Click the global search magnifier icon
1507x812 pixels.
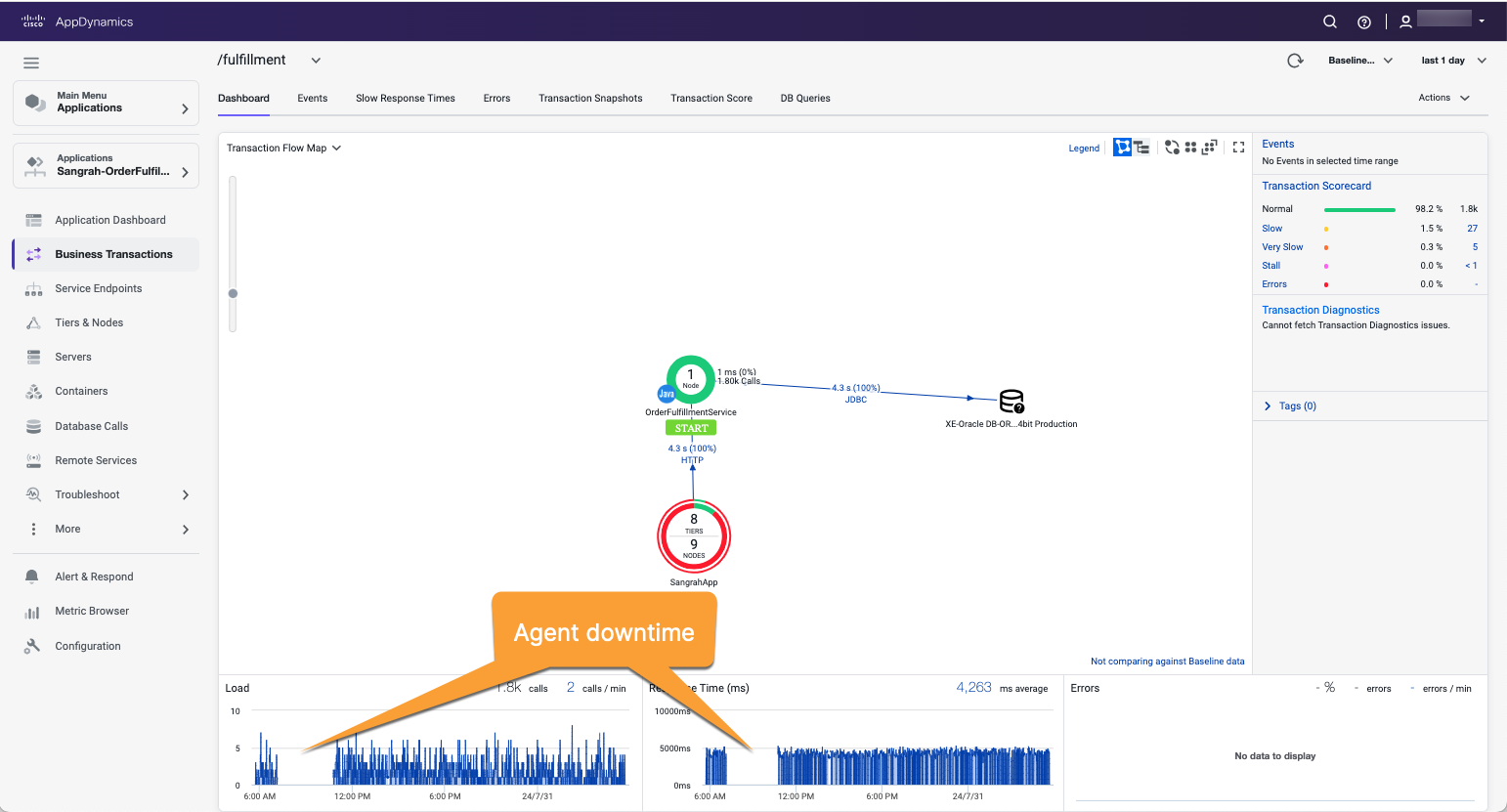click(1330, 21)
